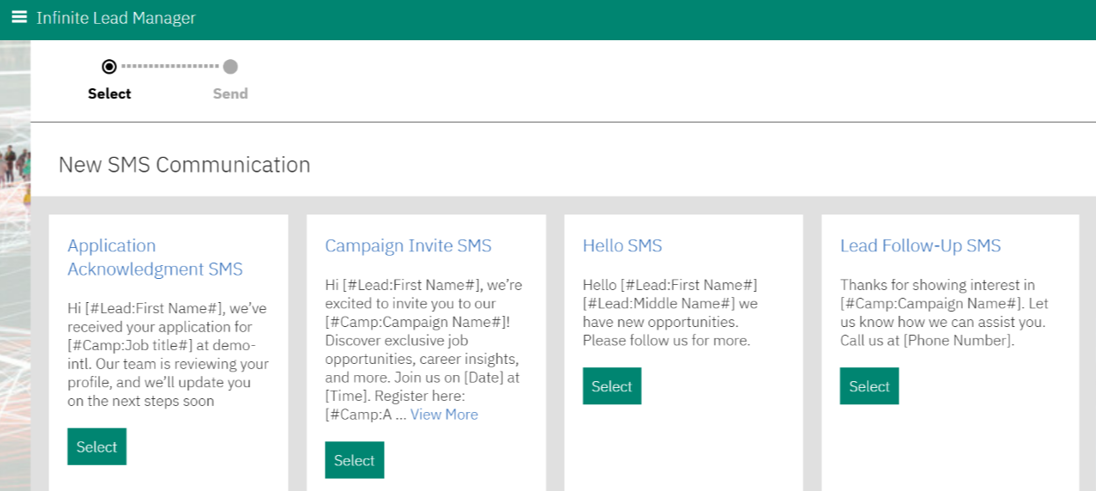Select the Application Acknowledgment SMS template
Screen dimensions: 1096x496
[96, 446]
